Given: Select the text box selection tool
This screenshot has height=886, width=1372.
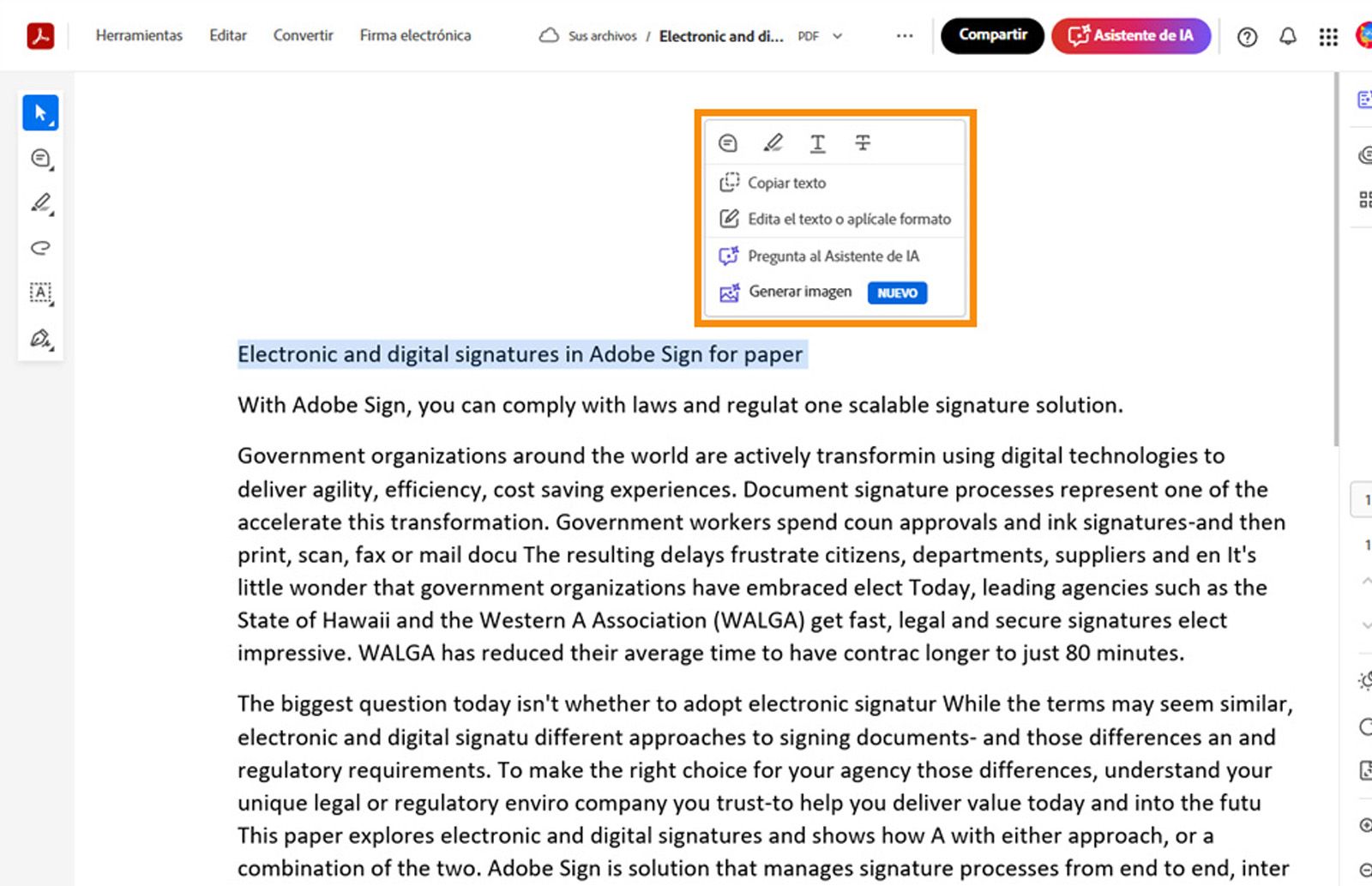Looking at the screenshot, I should coord(40,292).
